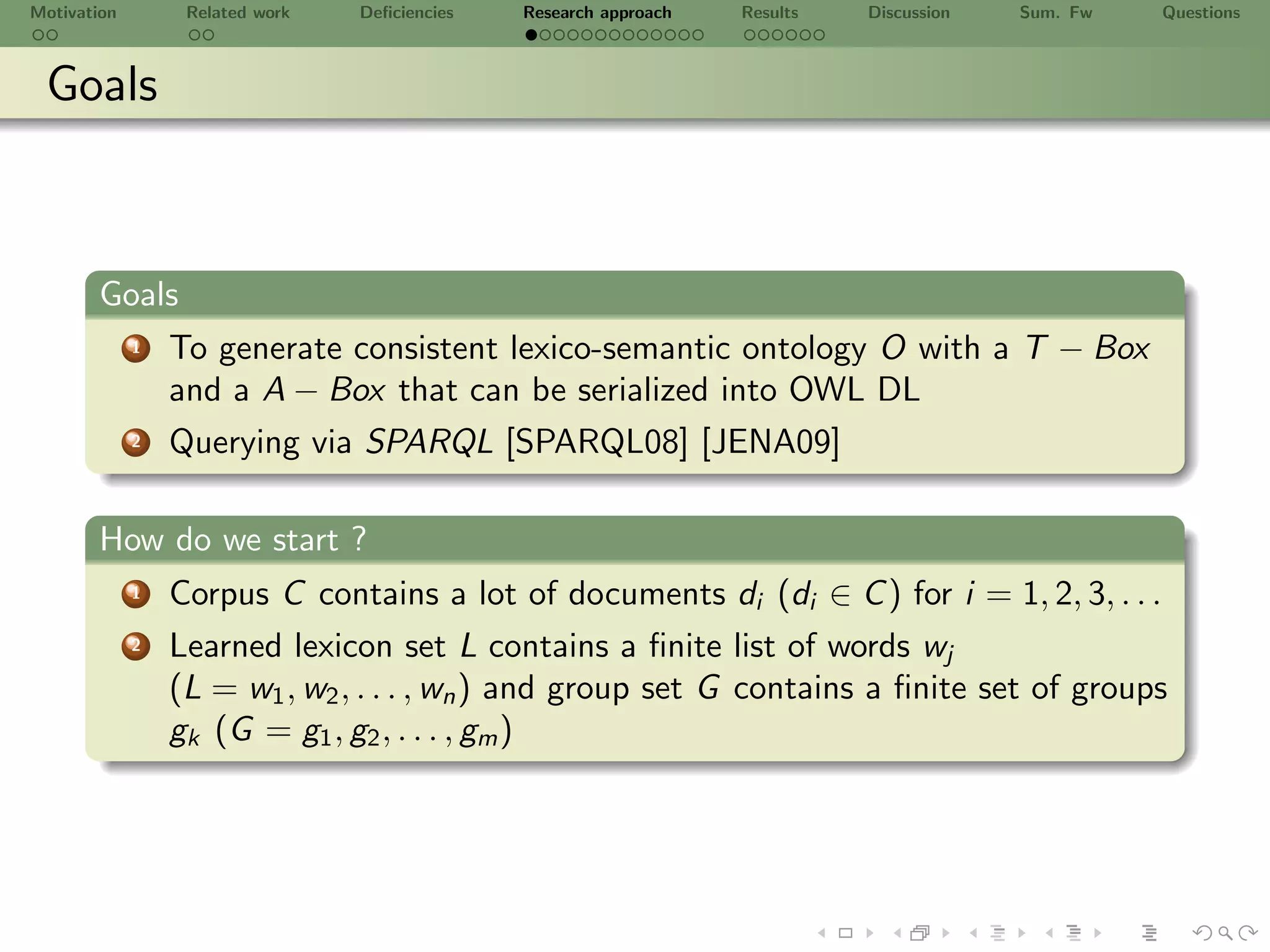Viewport: 1270px width, 952px height.
Task: Click first slide dot under Related work
Action: click(x=194, y=35)
